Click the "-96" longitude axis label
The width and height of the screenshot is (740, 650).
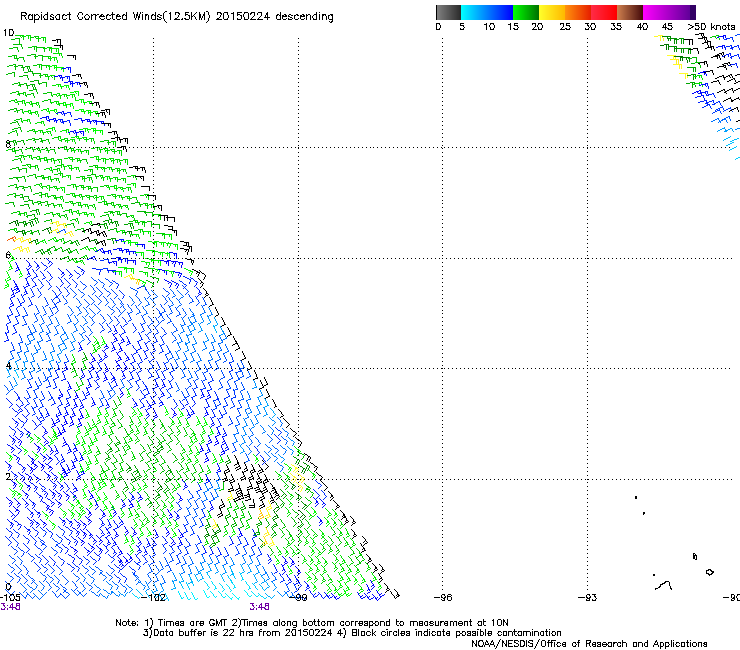tap(443, 597)
